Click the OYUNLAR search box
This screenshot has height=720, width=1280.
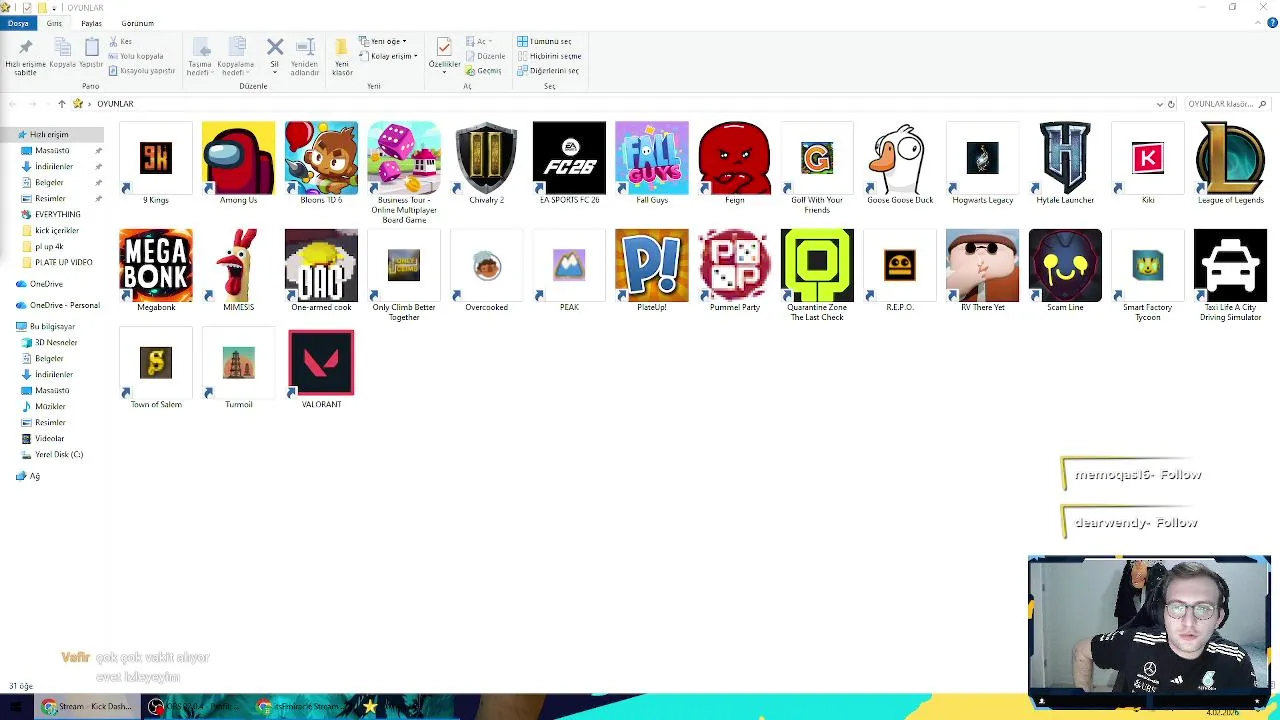[x=1226, y=104]
